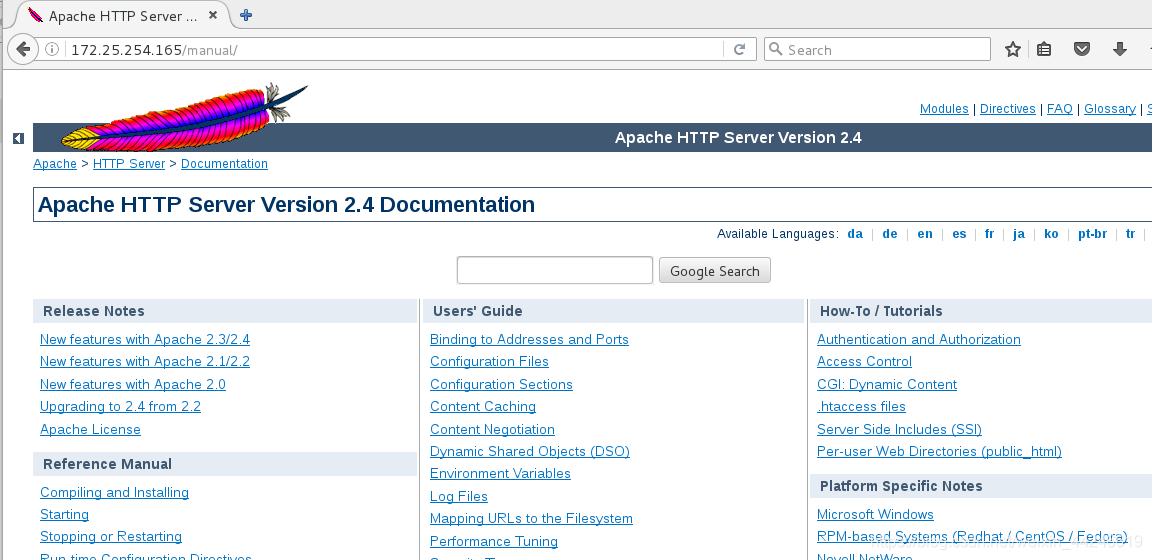
Task: Switch language to ko
Action: pos(1051,234)
